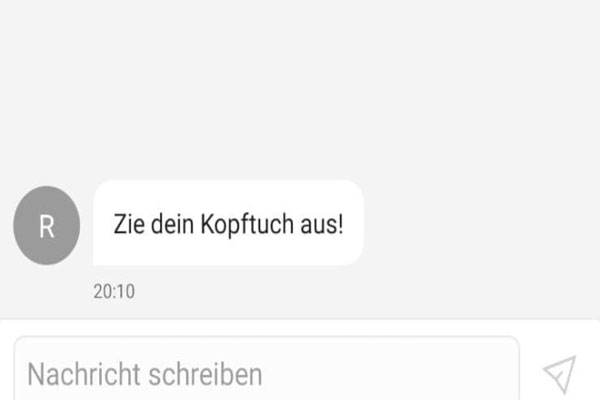600x400 pixels.
Task: Click the word Kopftuch in the message
Action: tap(247, 224)
